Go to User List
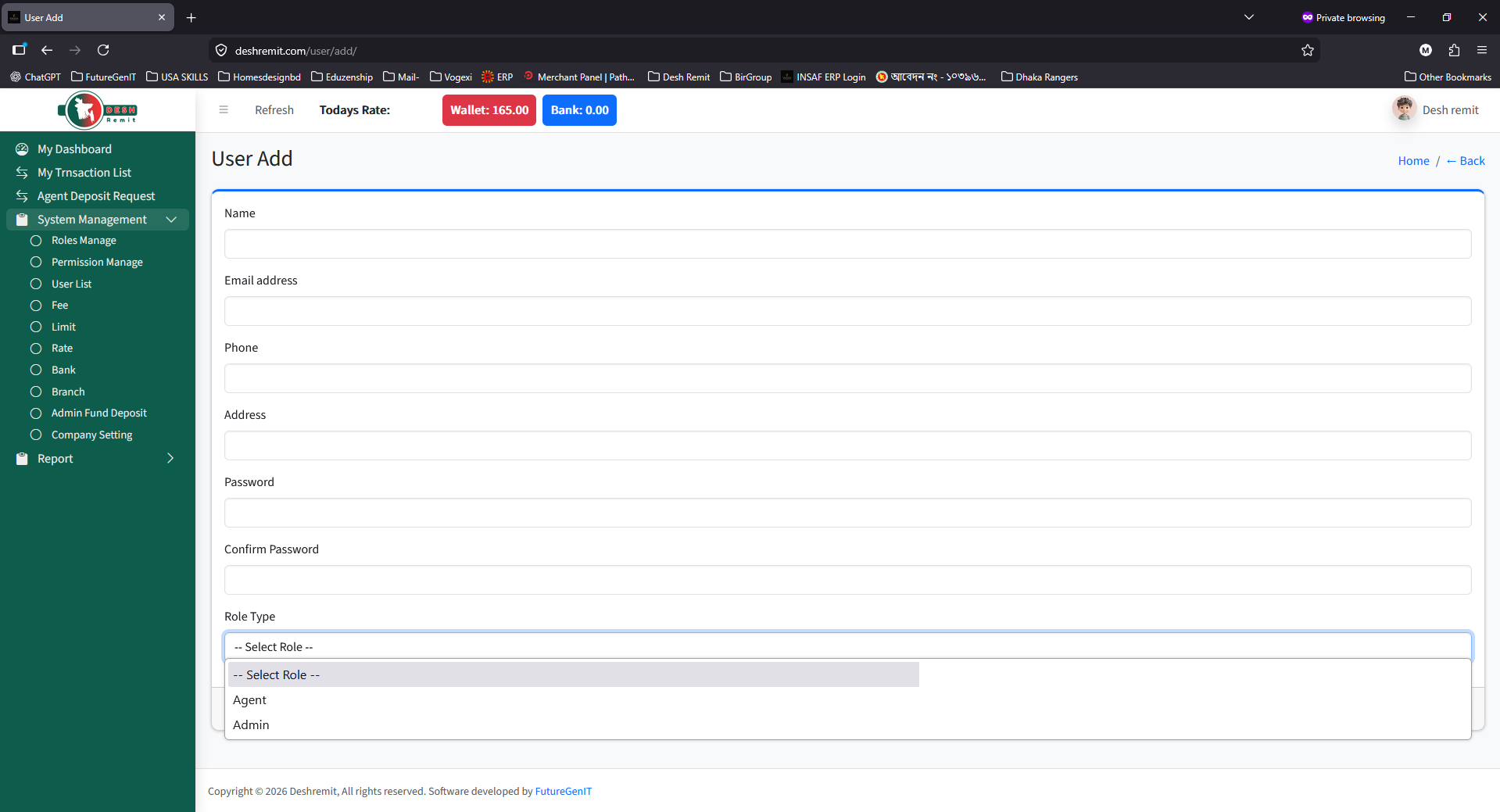 click(71, 284)
